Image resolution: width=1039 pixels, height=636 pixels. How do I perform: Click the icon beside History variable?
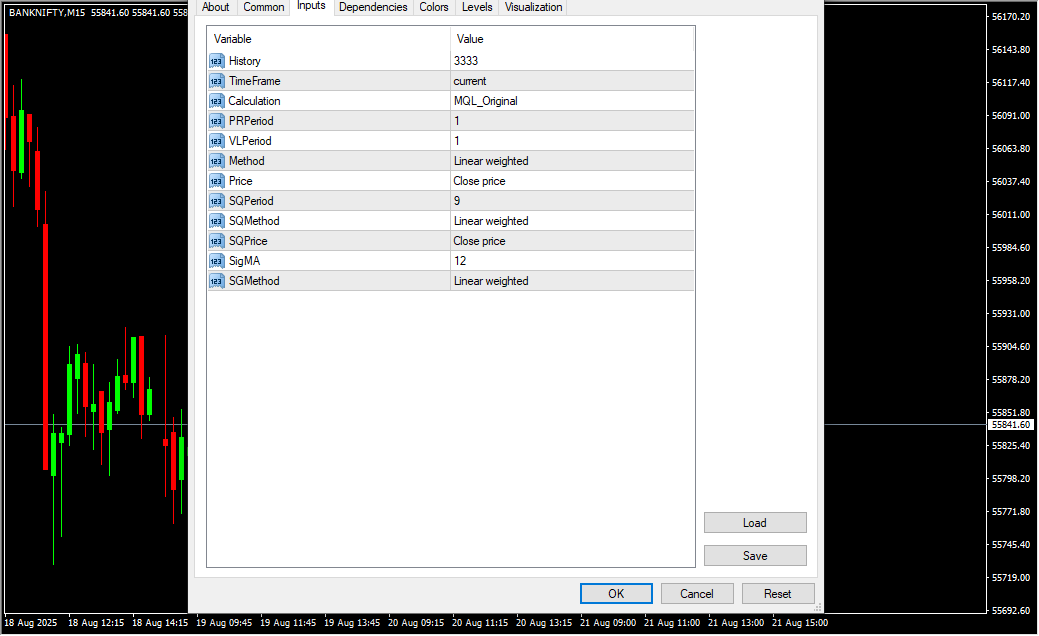point(216,61)
